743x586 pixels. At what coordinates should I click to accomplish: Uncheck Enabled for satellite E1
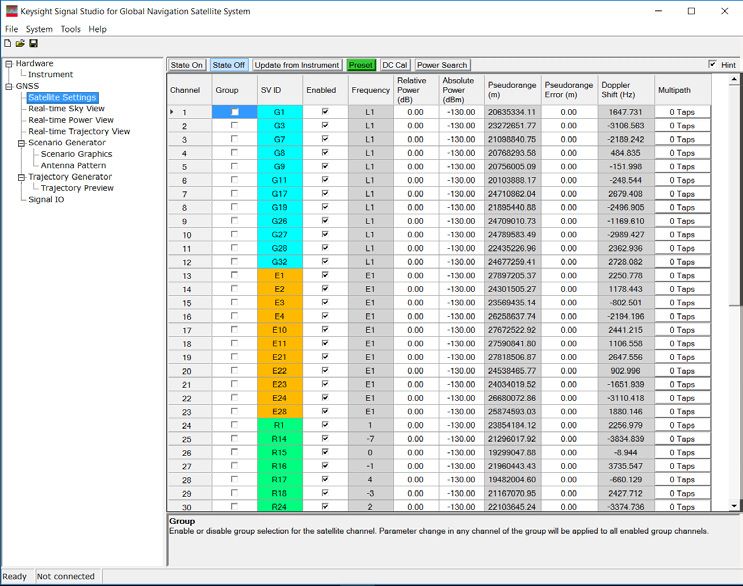click(x=325, y=275)
